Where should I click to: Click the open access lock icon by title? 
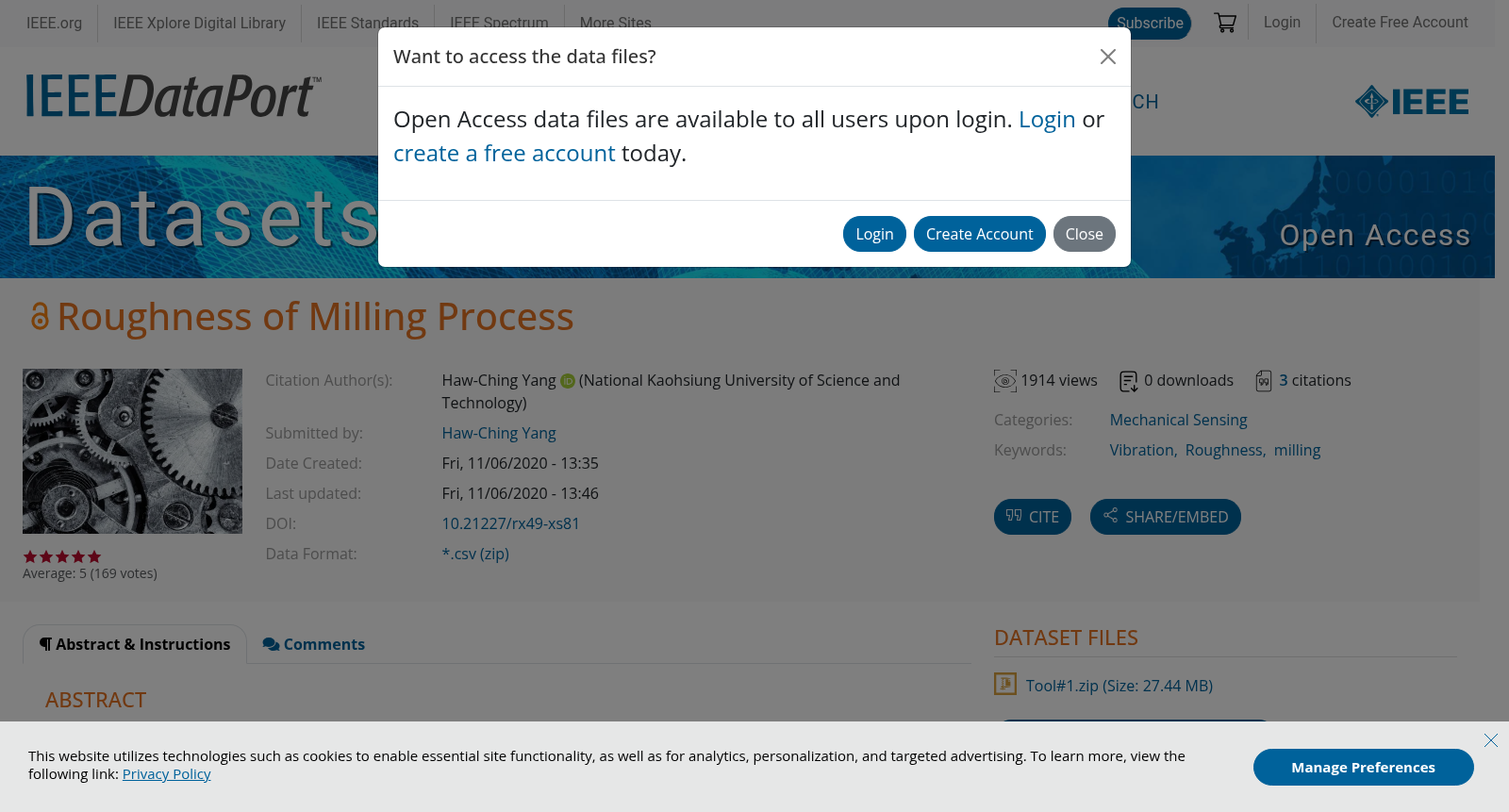click(x=40, y=316)
